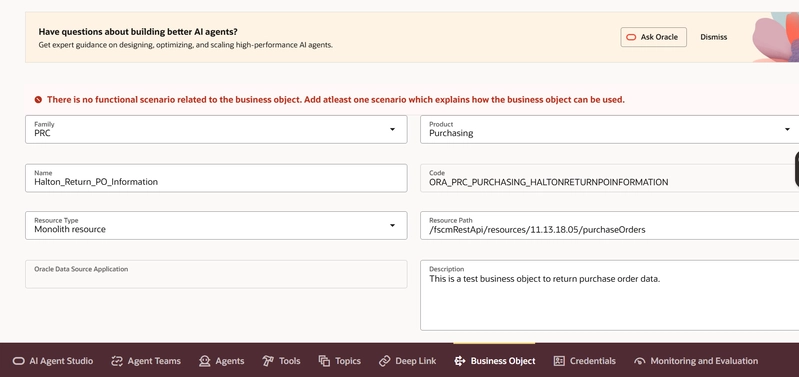Go to the Agents tab
The image size is (799, 377).
point(222,361)
